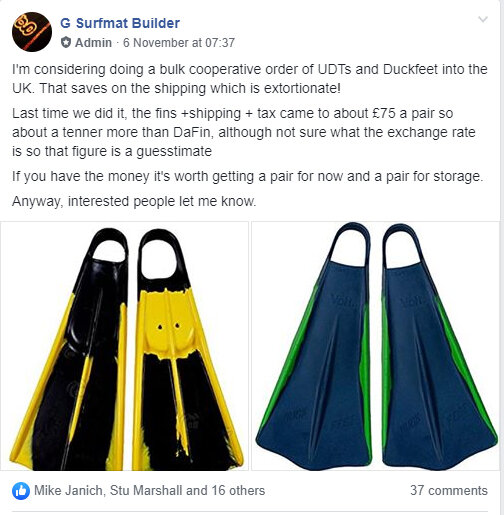Click the blue thumbs-up reaction icon

tap(21, 491)
